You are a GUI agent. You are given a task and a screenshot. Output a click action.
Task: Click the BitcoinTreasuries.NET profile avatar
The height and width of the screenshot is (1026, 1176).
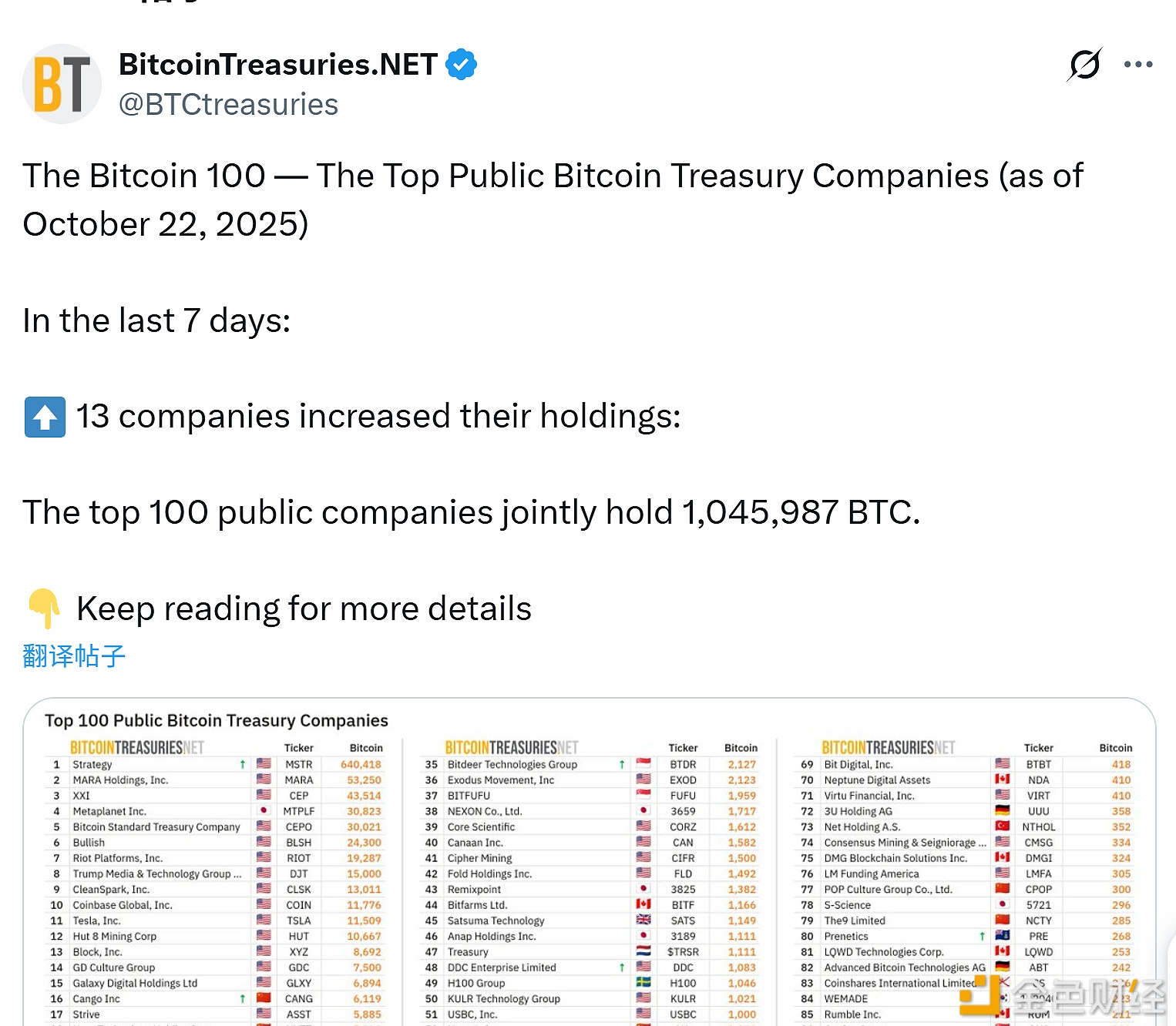(x=62, y=84)
